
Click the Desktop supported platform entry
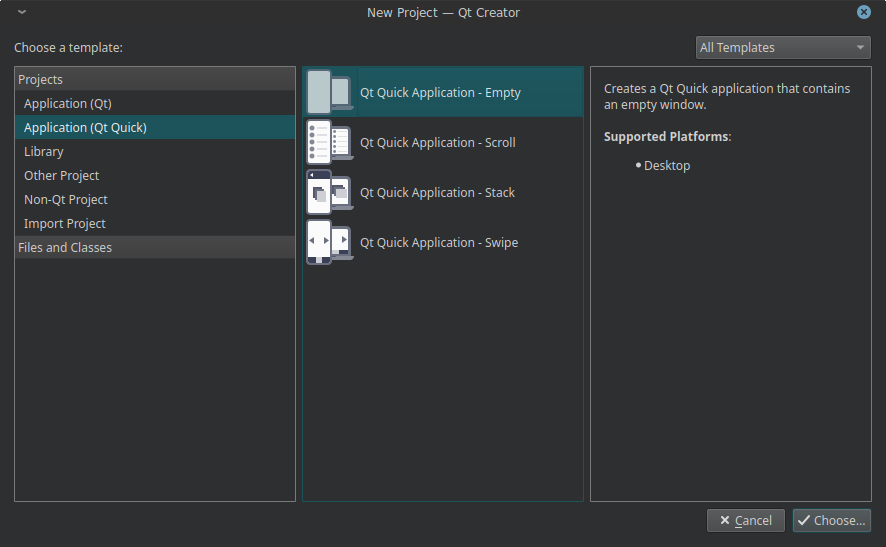[x=667, y=166]
